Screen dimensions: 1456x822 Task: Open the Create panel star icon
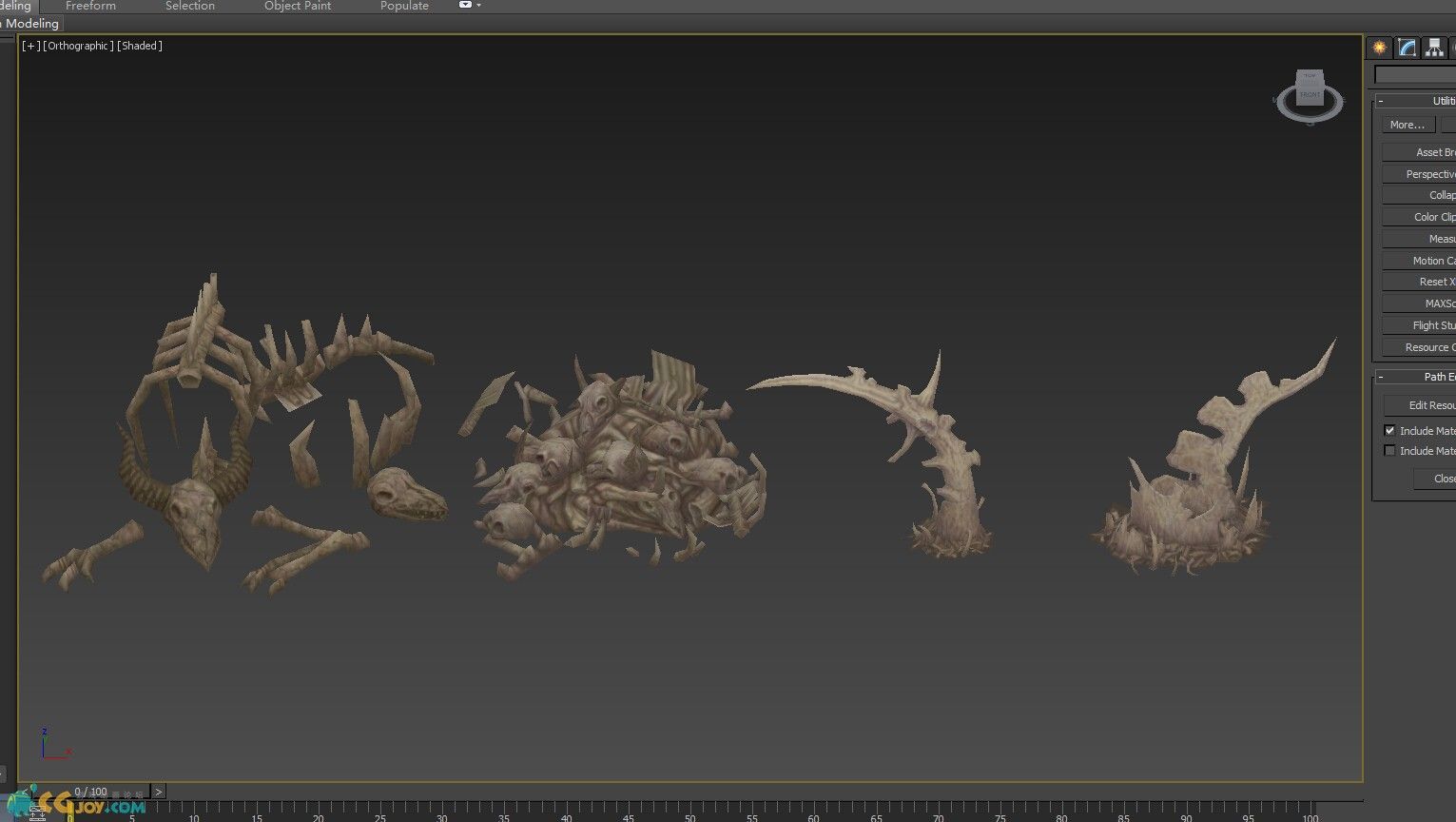pyautogui.click(x=1379, y=48)
